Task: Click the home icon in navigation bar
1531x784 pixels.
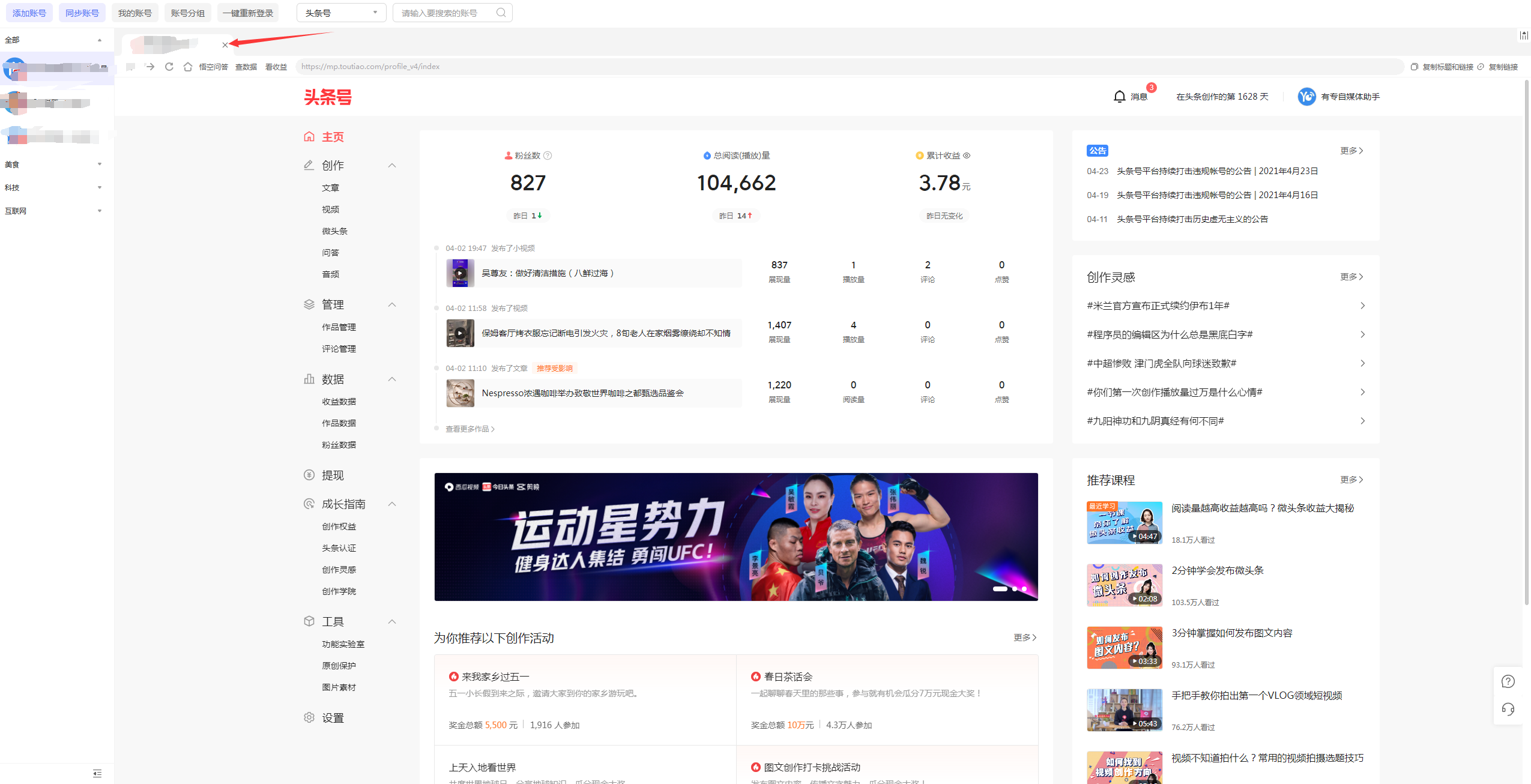Action: tap(188, 67)
